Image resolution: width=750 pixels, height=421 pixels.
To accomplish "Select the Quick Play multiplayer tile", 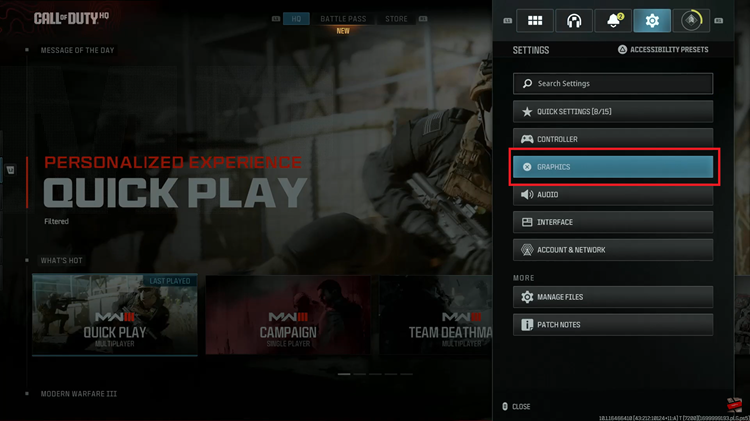I will pyautogui.click(x=115, y=315).
